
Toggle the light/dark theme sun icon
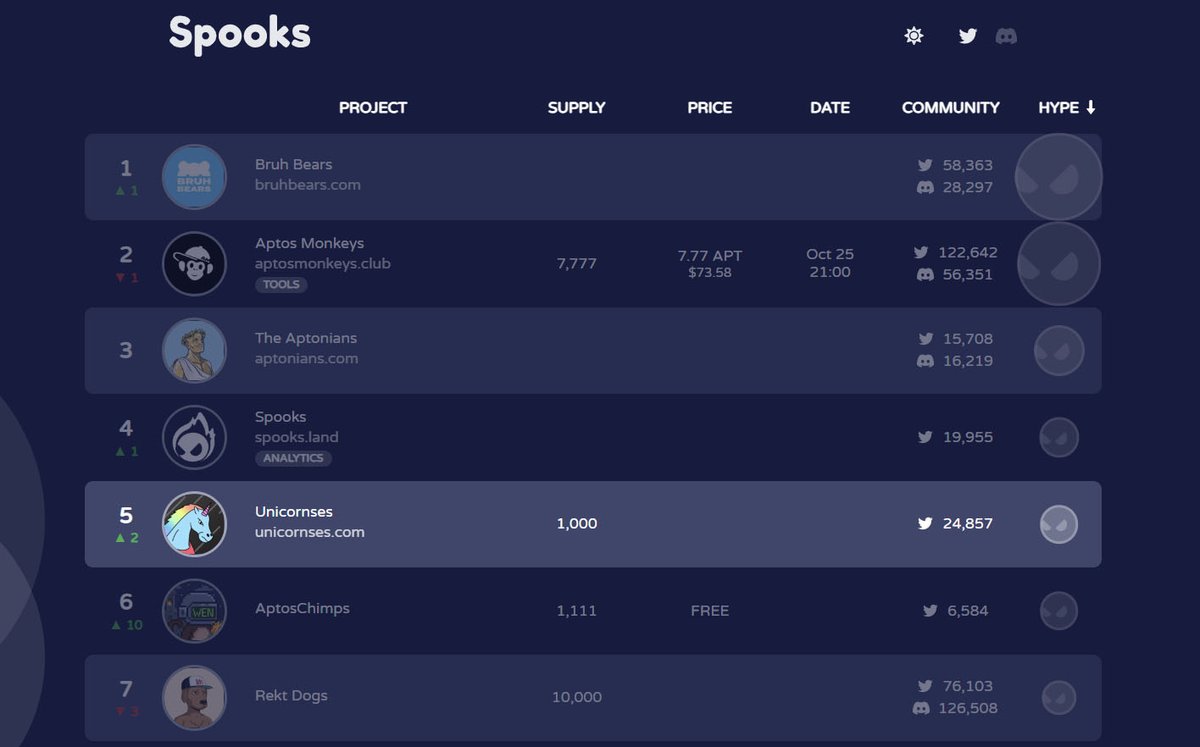point(913,36)
